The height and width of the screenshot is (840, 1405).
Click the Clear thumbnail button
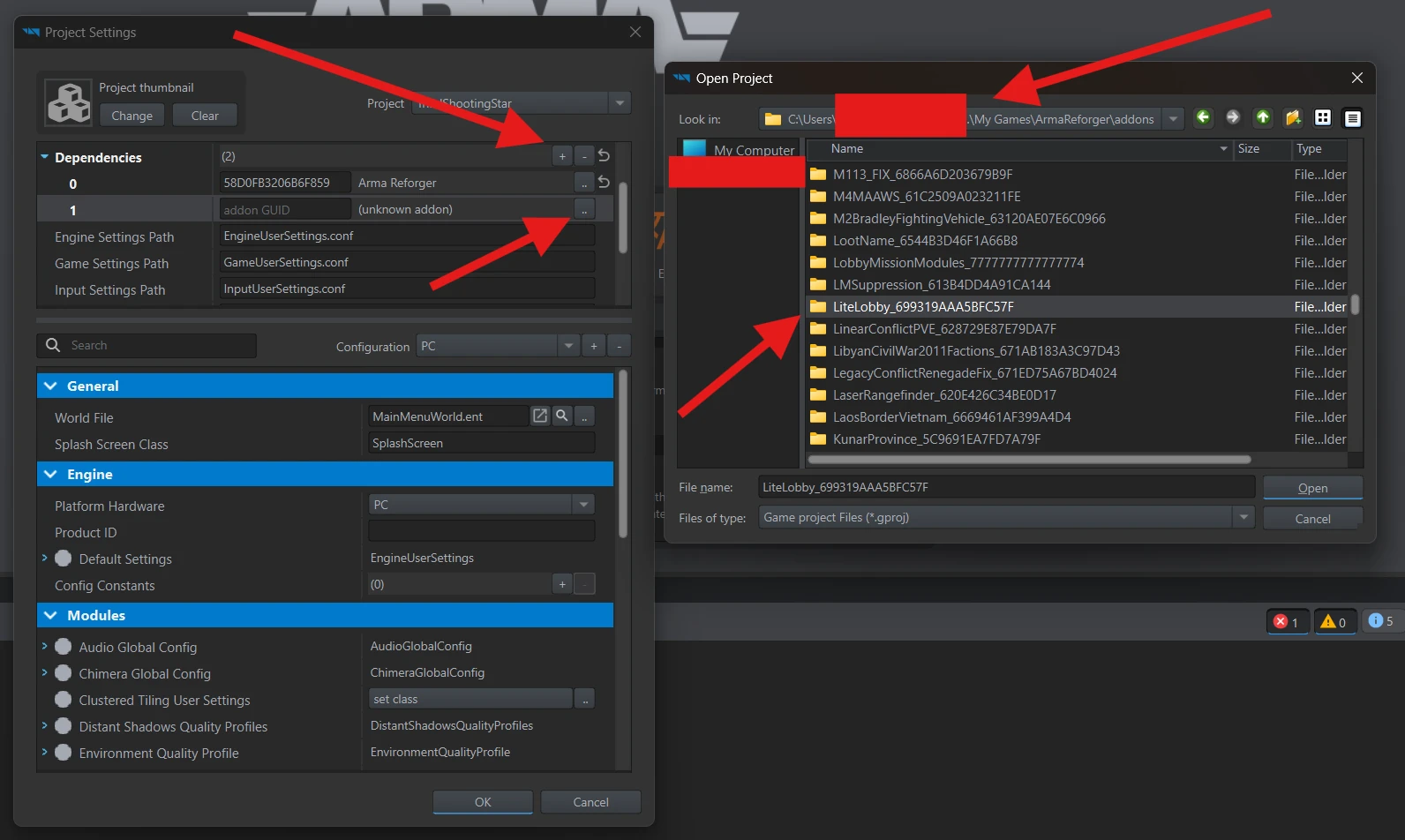(205, 116)
